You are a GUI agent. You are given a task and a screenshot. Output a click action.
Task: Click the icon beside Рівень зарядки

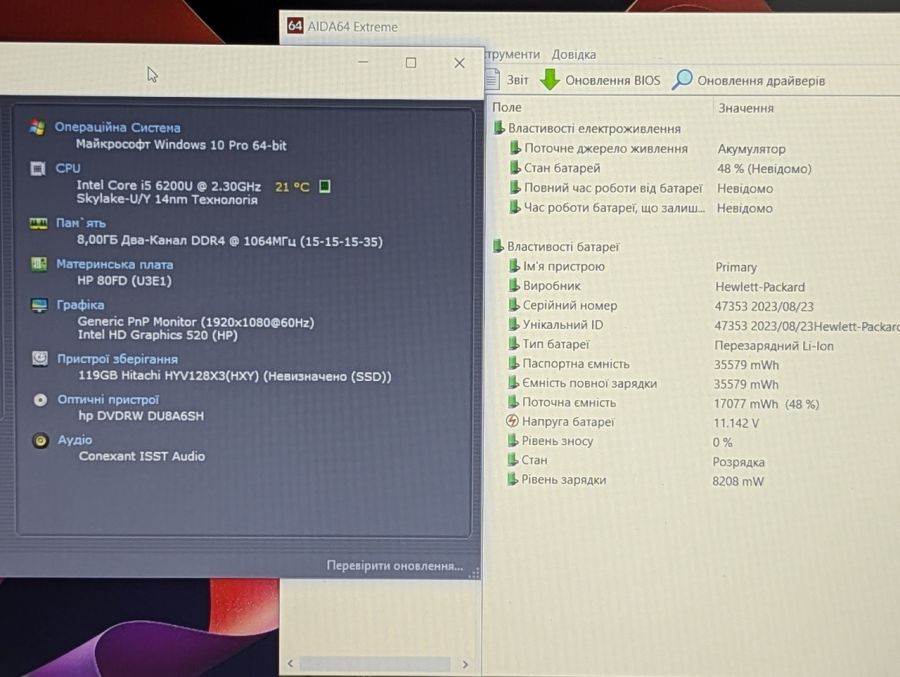click(x=511, y=479)
